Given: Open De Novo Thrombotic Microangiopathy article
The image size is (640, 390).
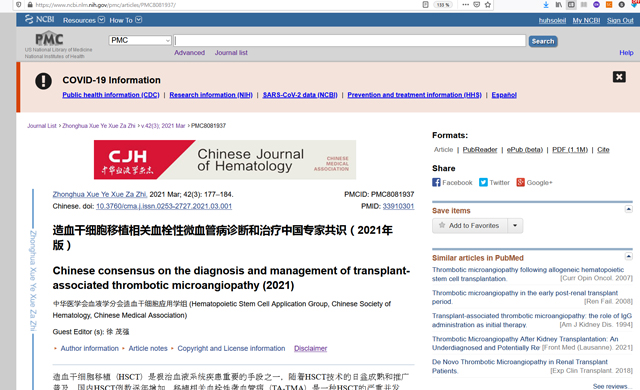Looking at the screenshot, I should (520, 366).
